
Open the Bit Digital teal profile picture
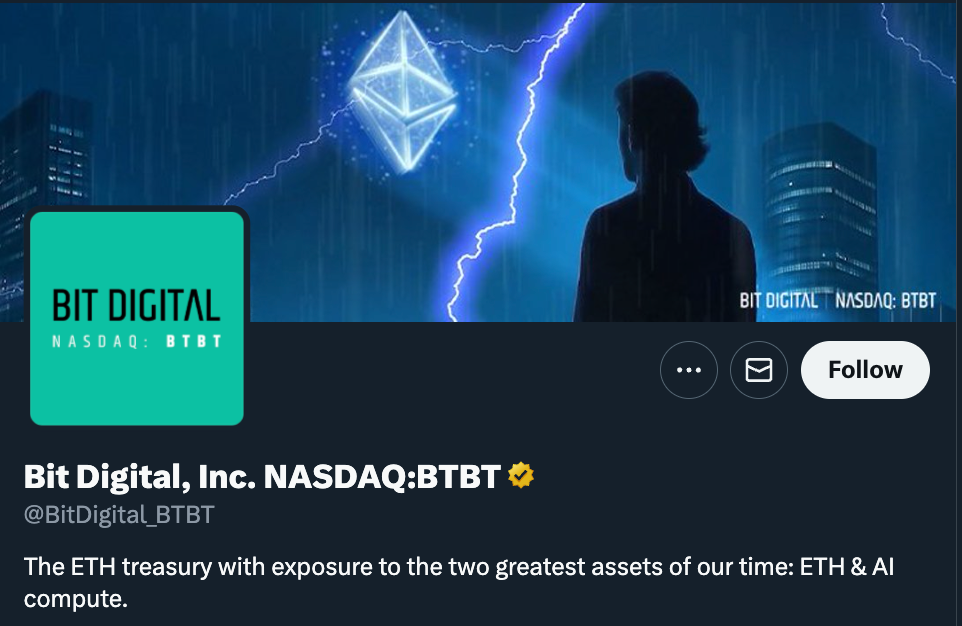point(137,318)
